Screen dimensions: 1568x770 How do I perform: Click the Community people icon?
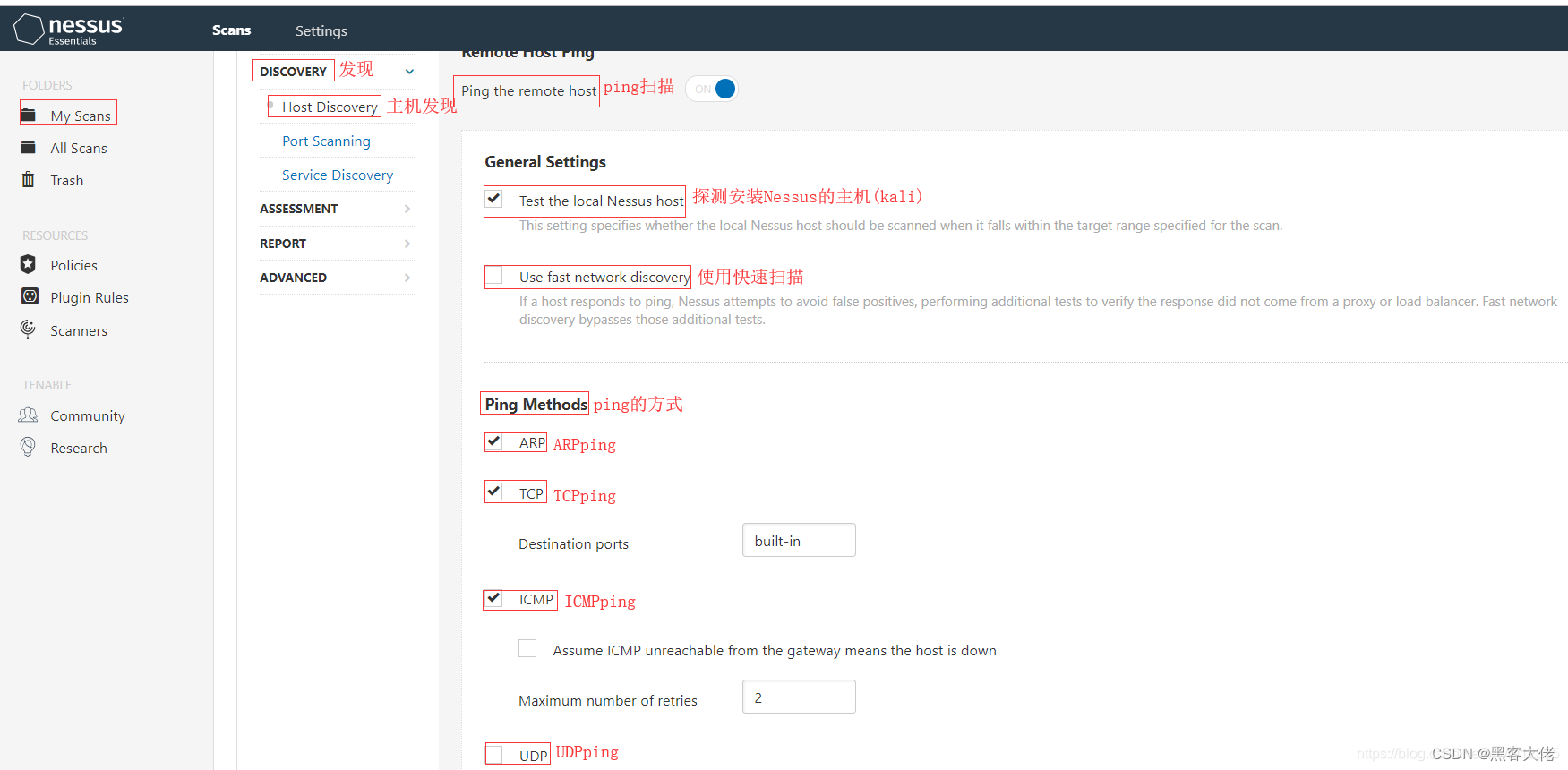(x=29, y=415)
